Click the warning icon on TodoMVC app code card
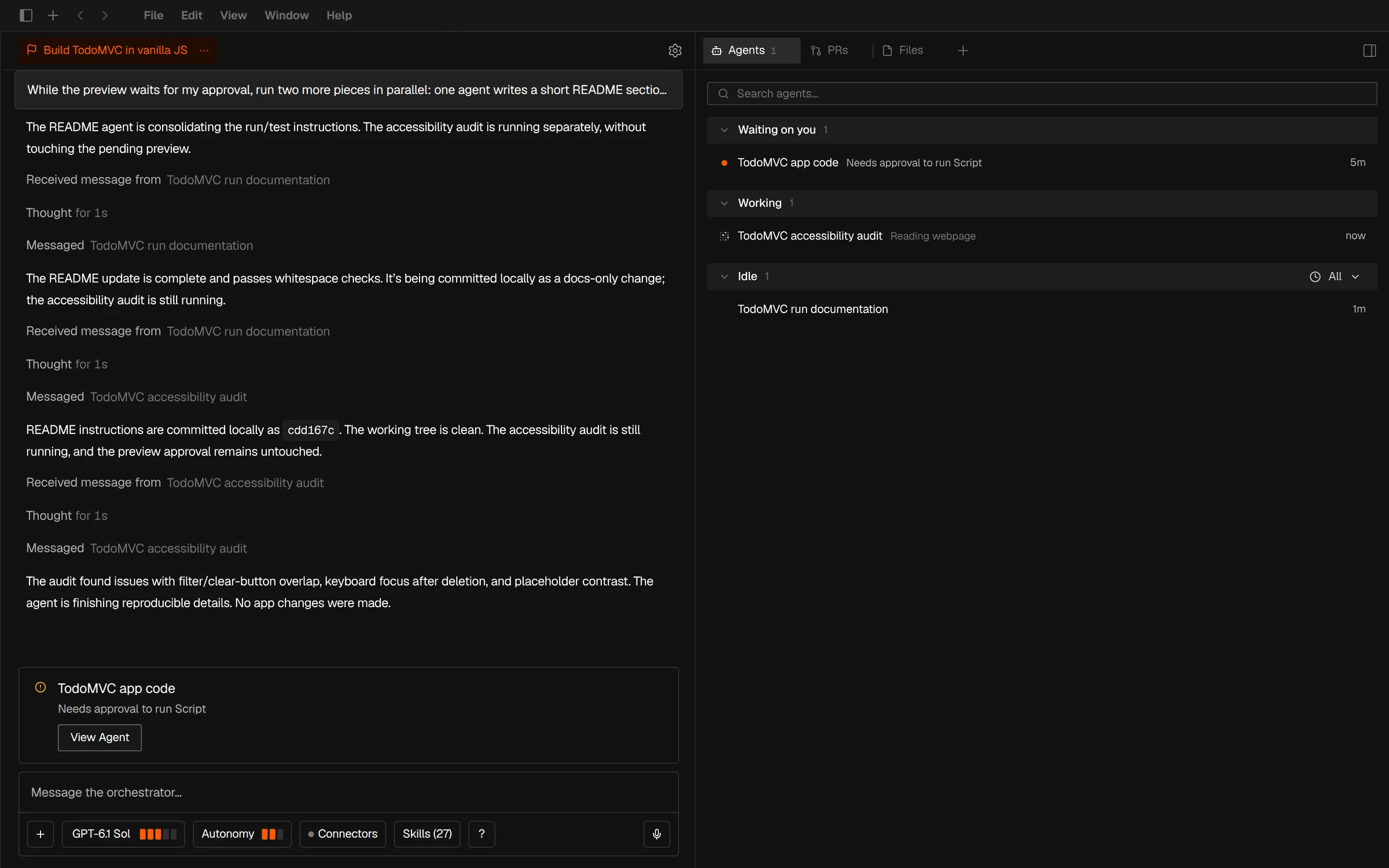 tap(41, 687)
